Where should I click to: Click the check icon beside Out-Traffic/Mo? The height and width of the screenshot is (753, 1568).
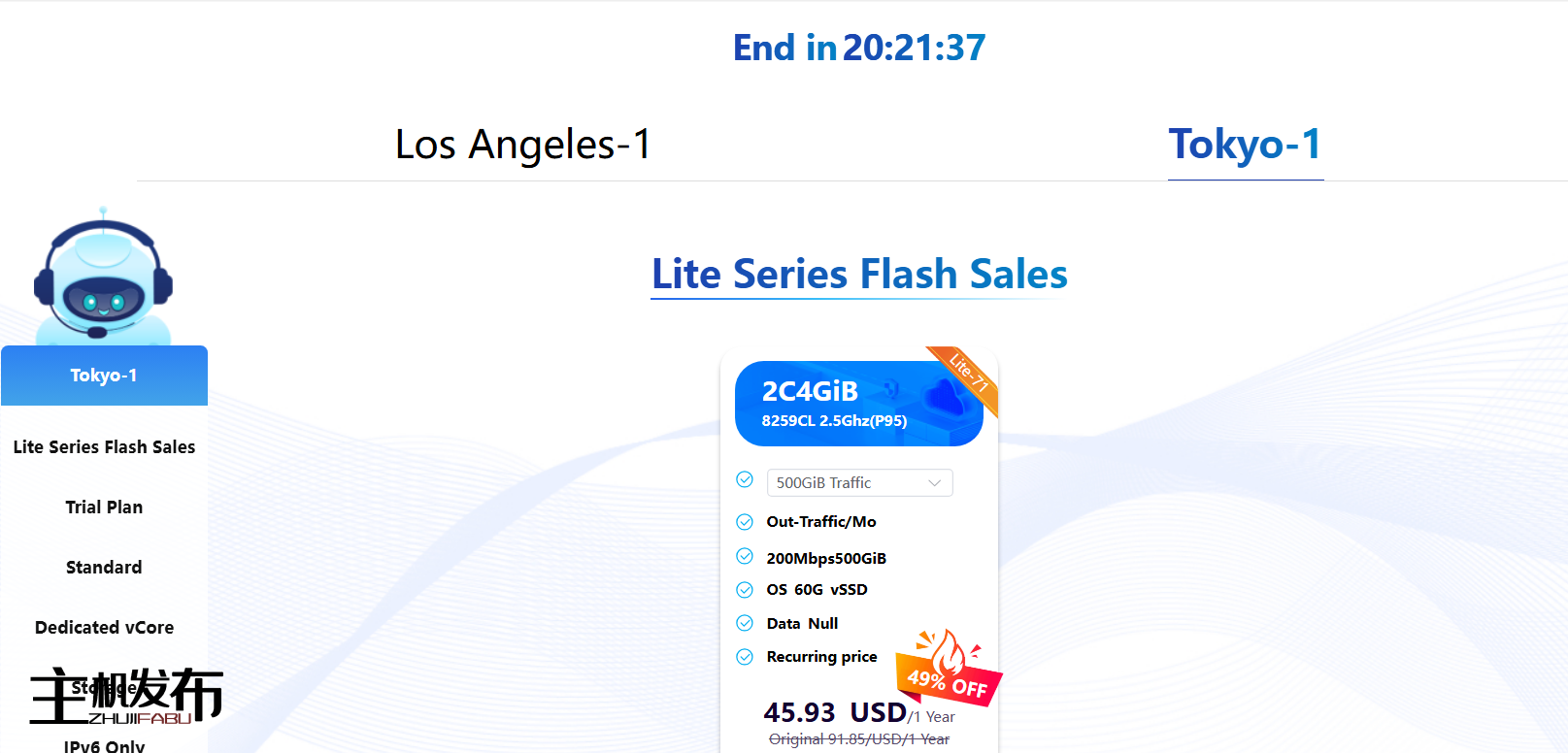[x=745, y=522]
